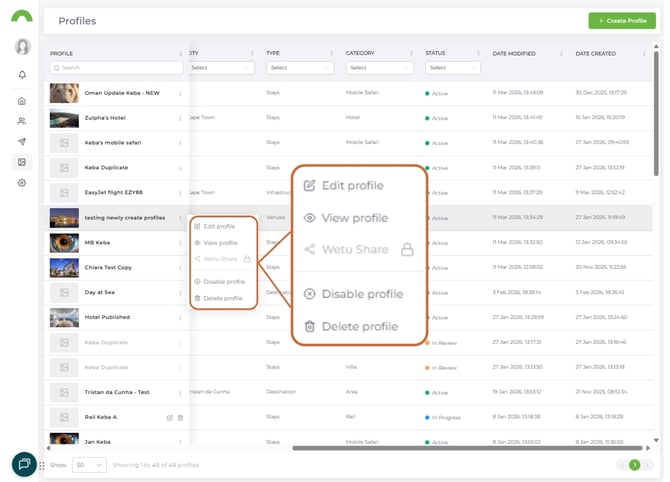The image size is (670, 482).
Task: Open the notifications bell in the sidebar
Action: click(x=22, y=75)
